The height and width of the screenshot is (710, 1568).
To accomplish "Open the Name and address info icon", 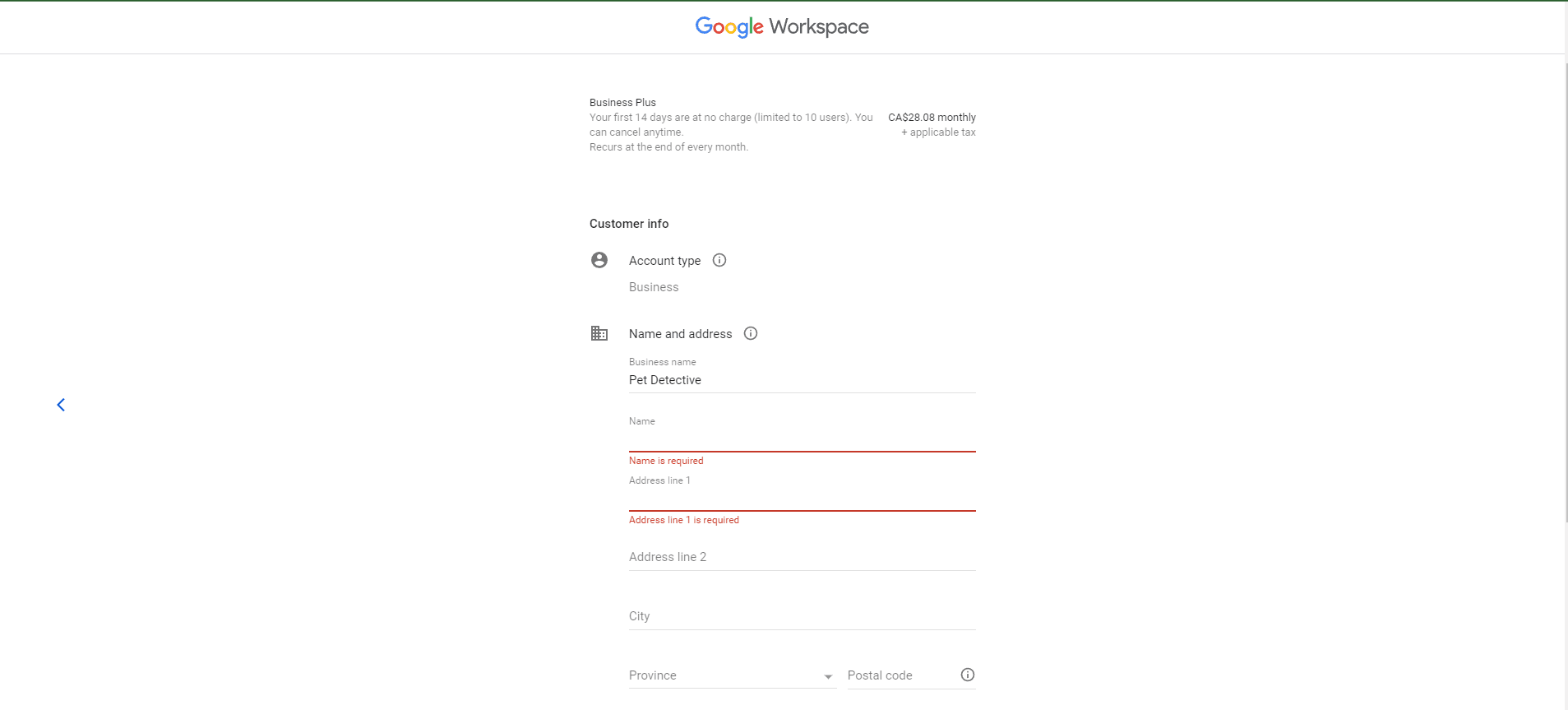I will tap(751, 333).
